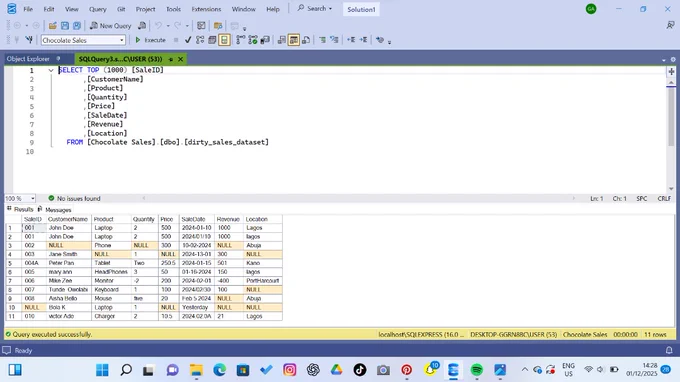Show hidden system tray icons

[524, 369]
